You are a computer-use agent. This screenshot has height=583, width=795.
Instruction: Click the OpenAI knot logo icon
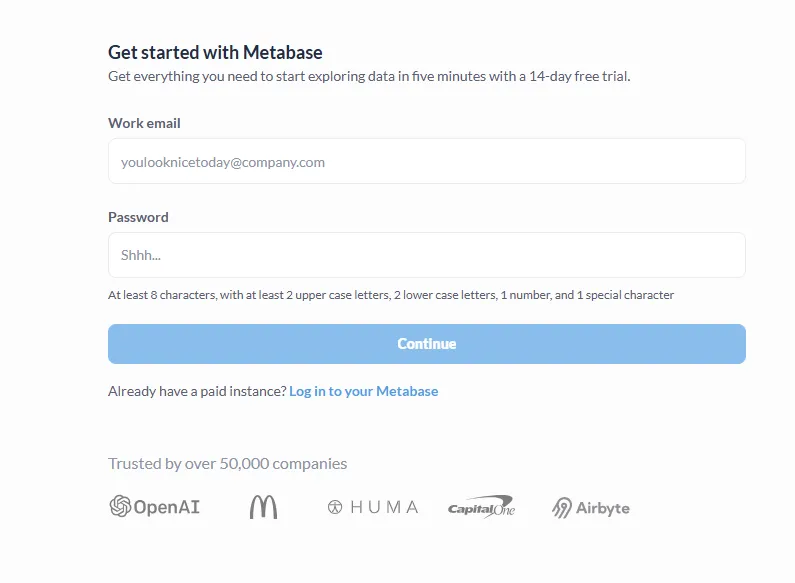[x=120, y=506]
